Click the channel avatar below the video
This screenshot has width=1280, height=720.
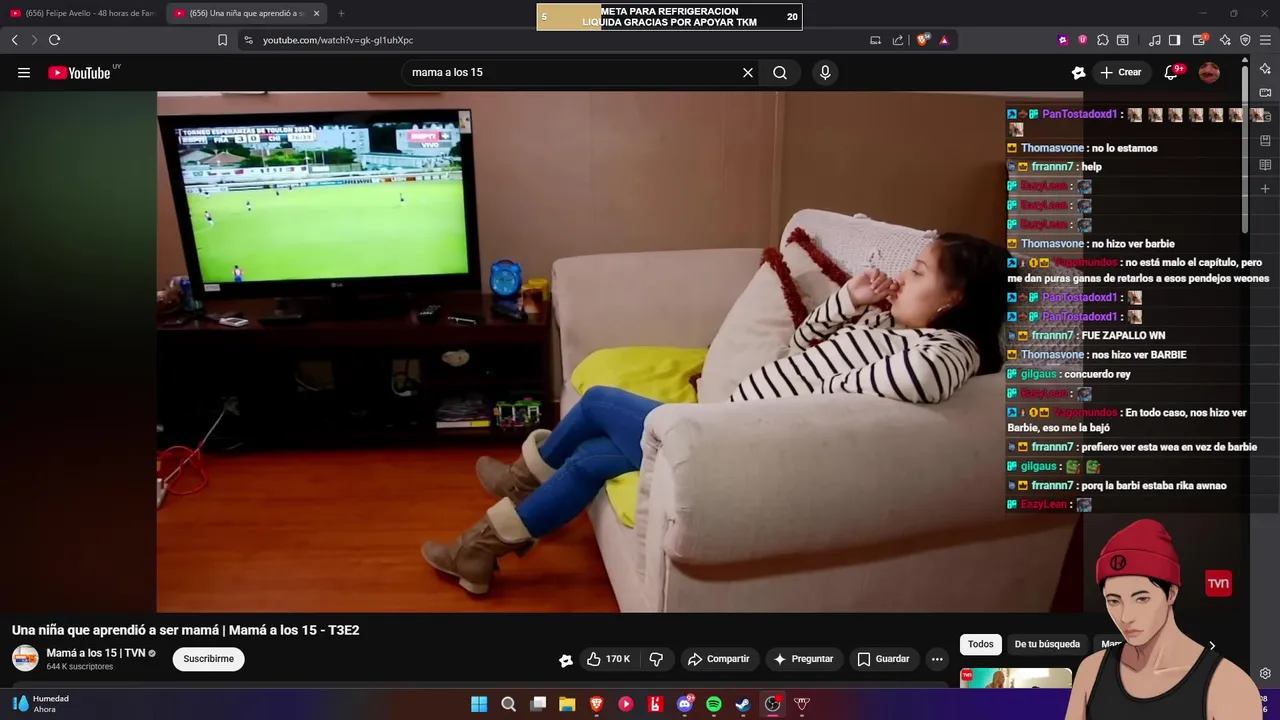[x=25, y=659]
